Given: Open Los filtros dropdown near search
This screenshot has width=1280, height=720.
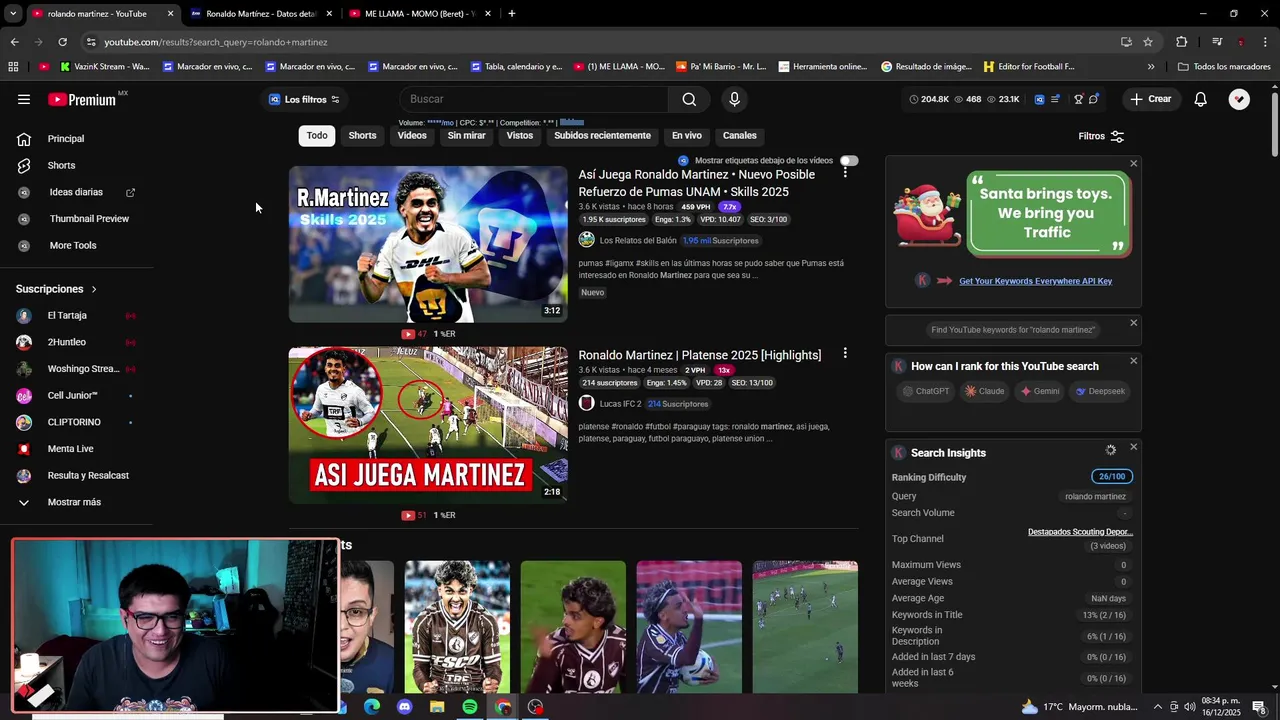Looking at the screenshot, I should 304,99.
